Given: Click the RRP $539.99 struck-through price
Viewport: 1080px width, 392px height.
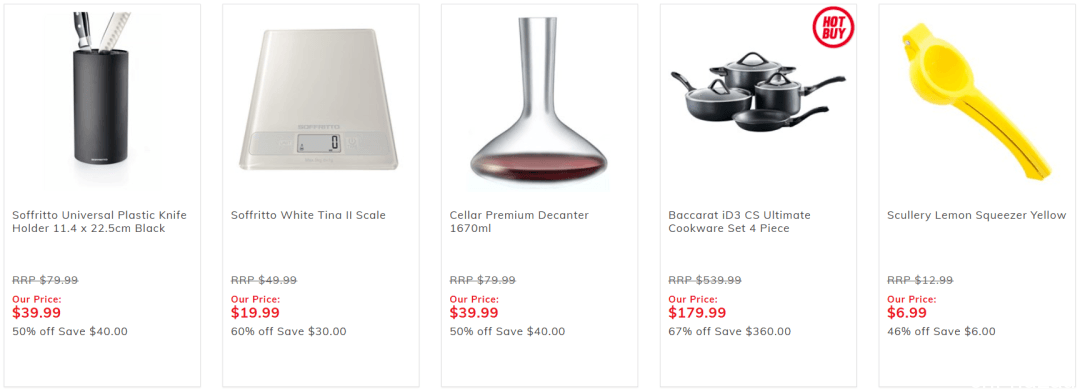Looking at the screenshot, I should click(705, 280).
